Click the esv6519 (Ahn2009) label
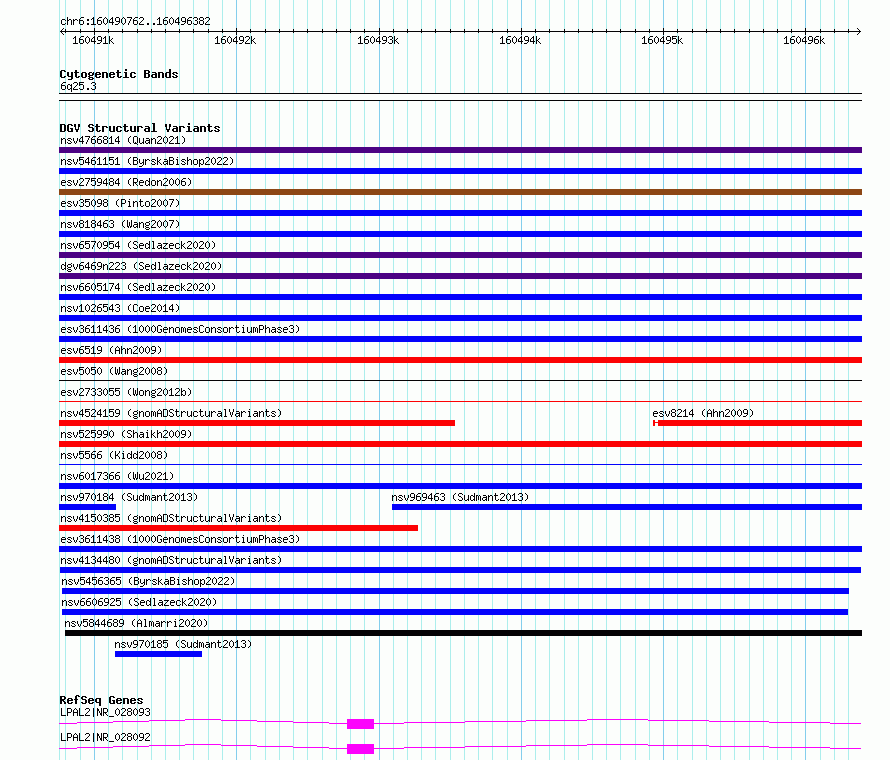This screenshot has width=890, height=760. pos(111,350)
